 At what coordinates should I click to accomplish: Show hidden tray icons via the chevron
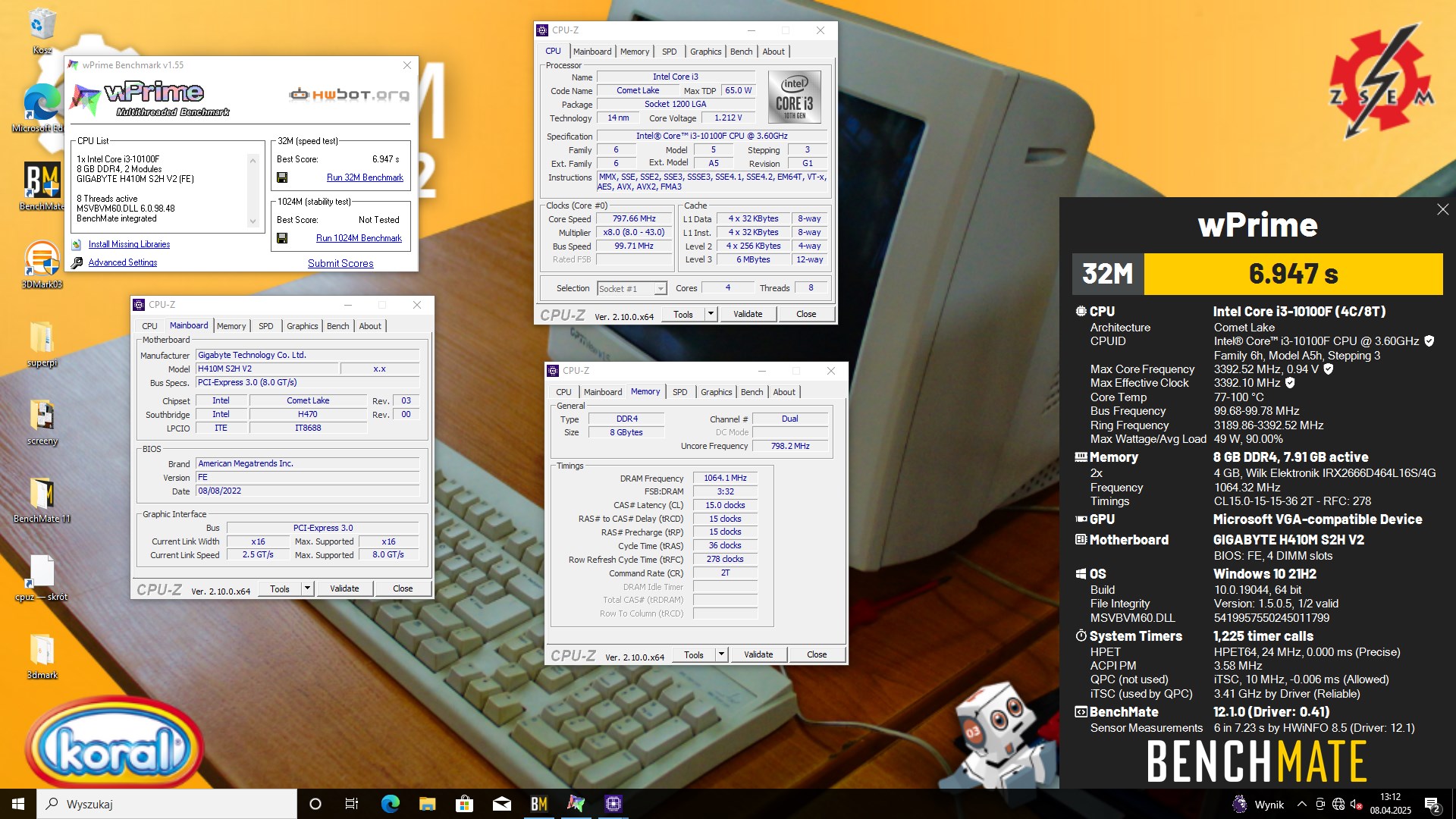click(1301, 805)
